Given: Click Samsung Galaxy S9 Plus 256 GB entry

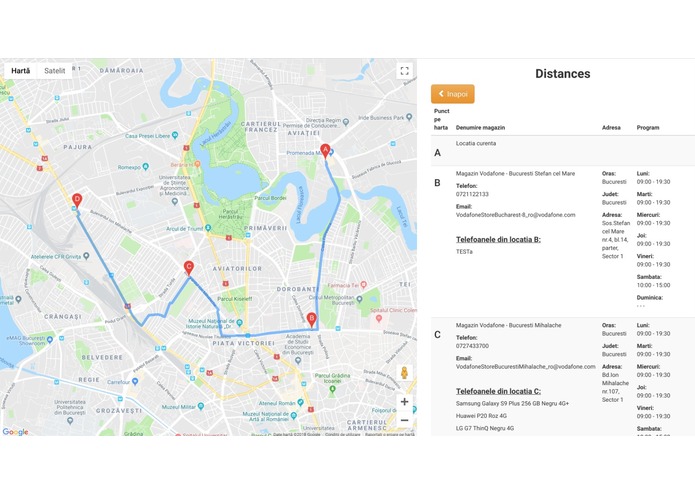Looking at the screenshot, I should point(512,404).
